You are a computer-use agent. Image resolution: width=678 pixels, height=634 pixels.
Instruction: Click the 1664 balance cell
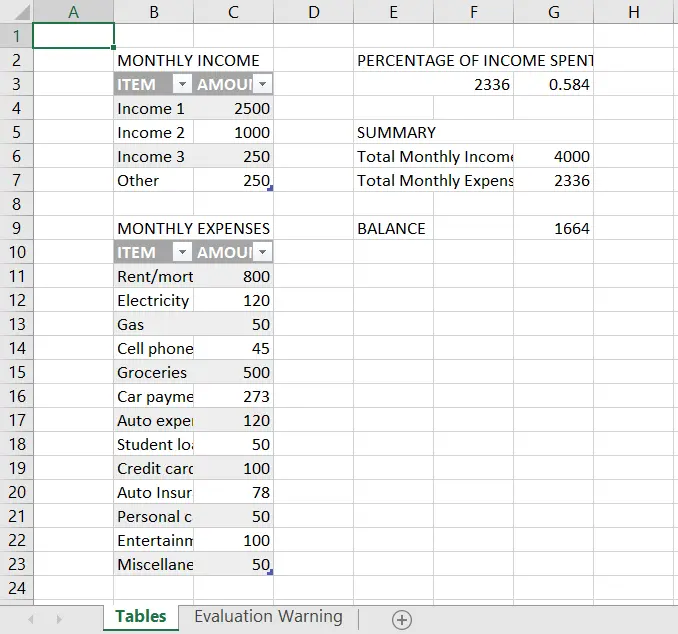point(553,228)
